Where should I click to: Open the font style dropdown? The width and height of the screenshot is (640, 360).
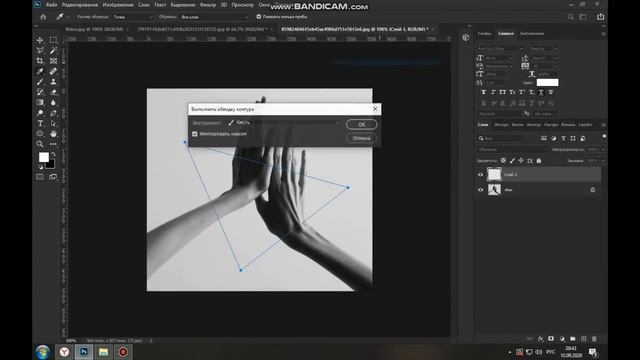tap(543, 49)
